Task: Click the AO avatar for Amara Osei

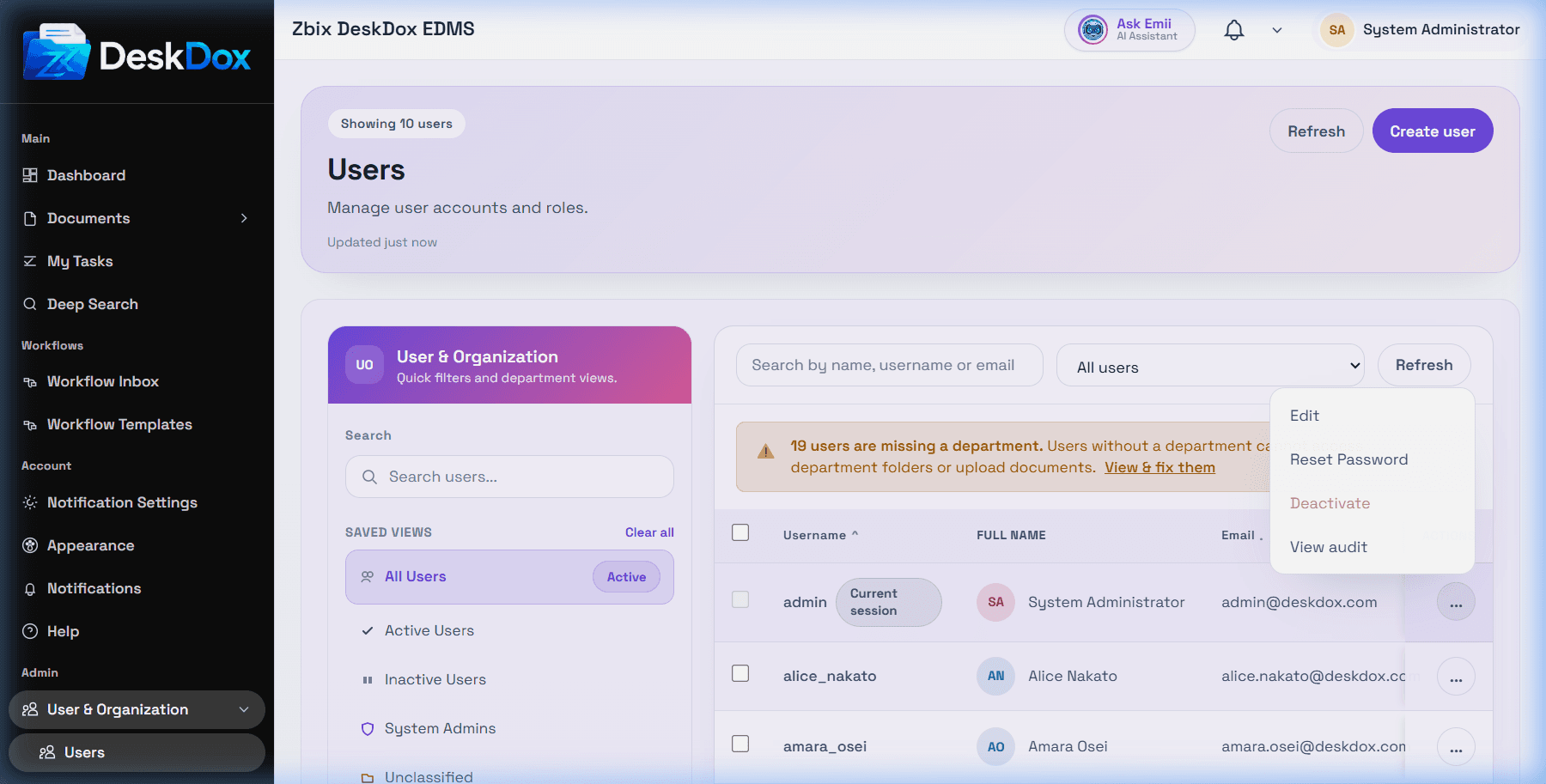Action: [995, 747]
